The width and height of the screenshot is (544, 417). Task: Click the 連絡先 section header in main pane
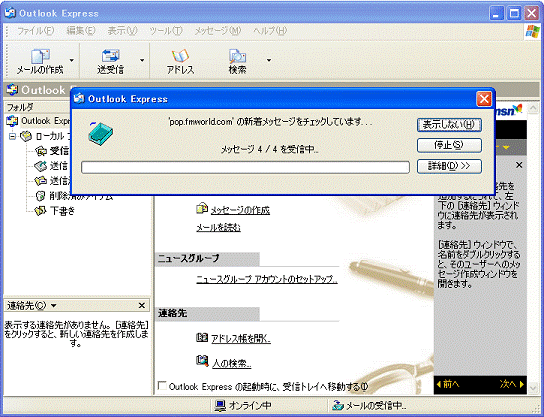click(207, 314)
